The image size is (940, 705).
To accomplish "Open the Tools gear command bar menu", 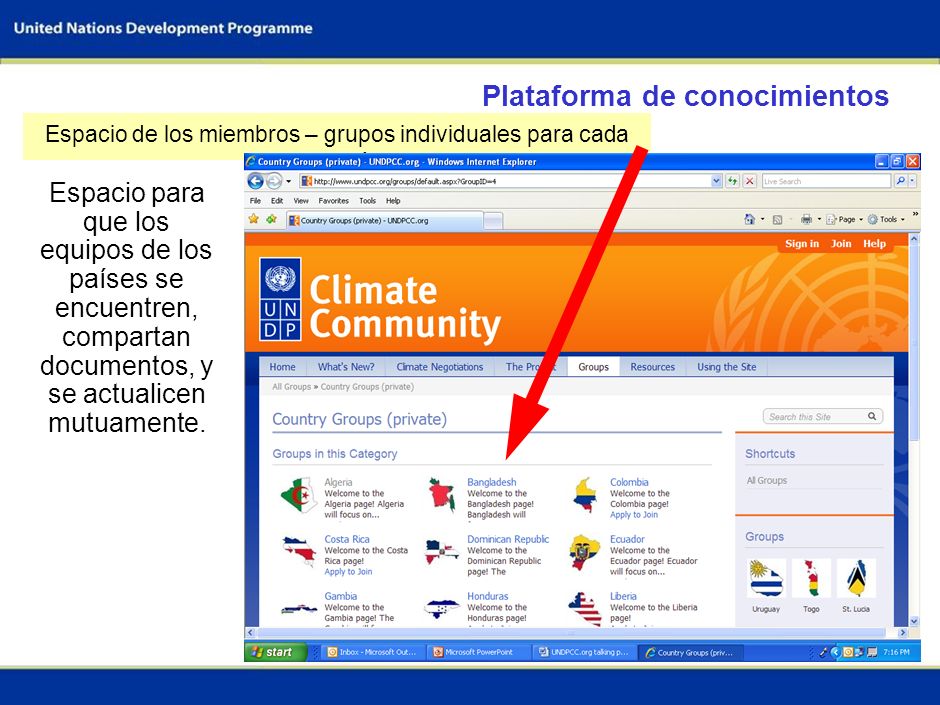I will (x=886, y=219).
